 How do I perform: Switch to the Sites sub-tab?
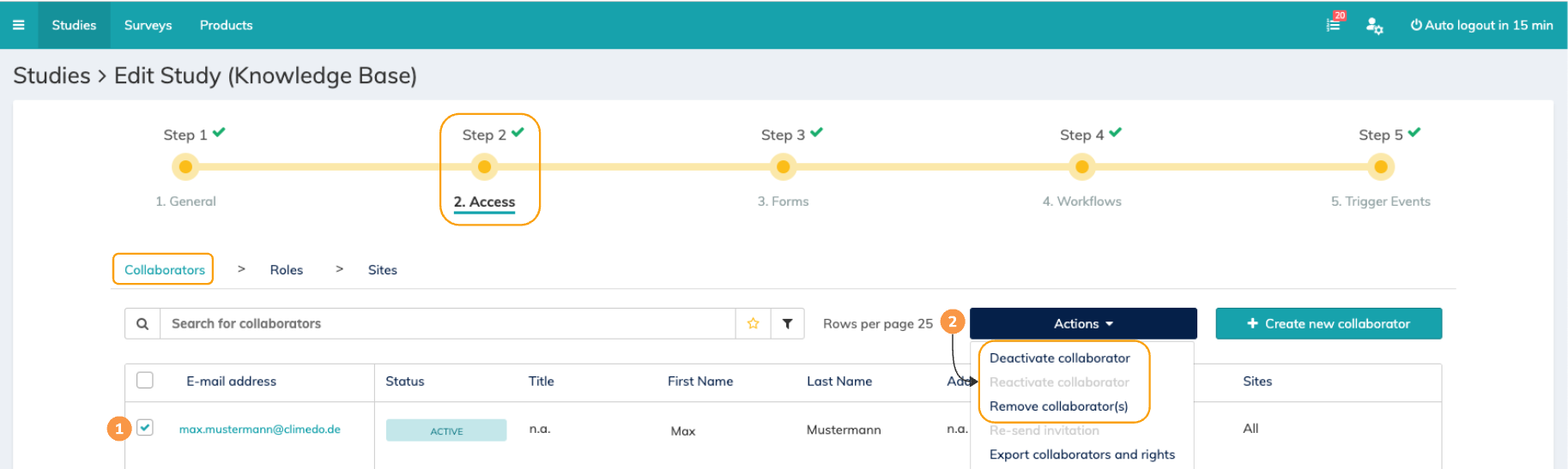pyautogui.click(x=382, y=269)
